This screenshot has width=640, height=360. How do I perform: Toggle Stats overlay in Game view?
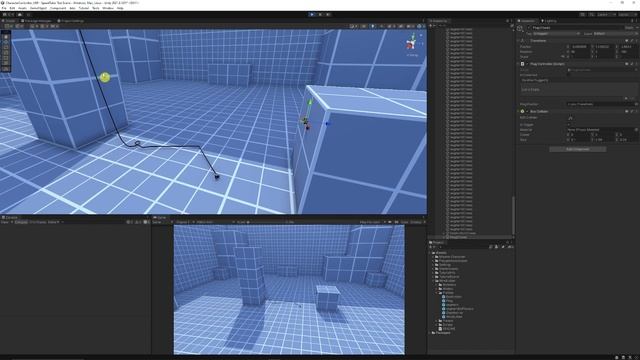(x=404, y=222)
